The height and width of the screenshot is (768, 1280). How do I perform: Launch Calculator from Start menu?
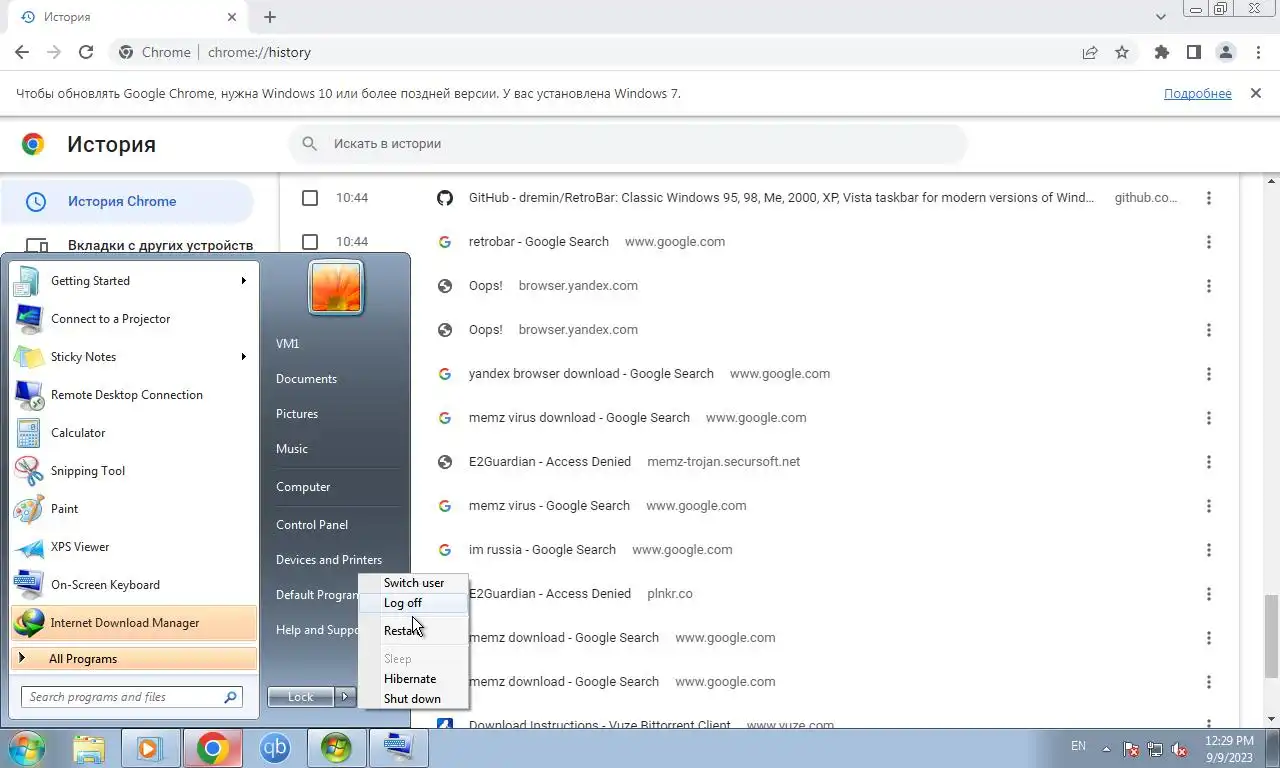point(134,433)
